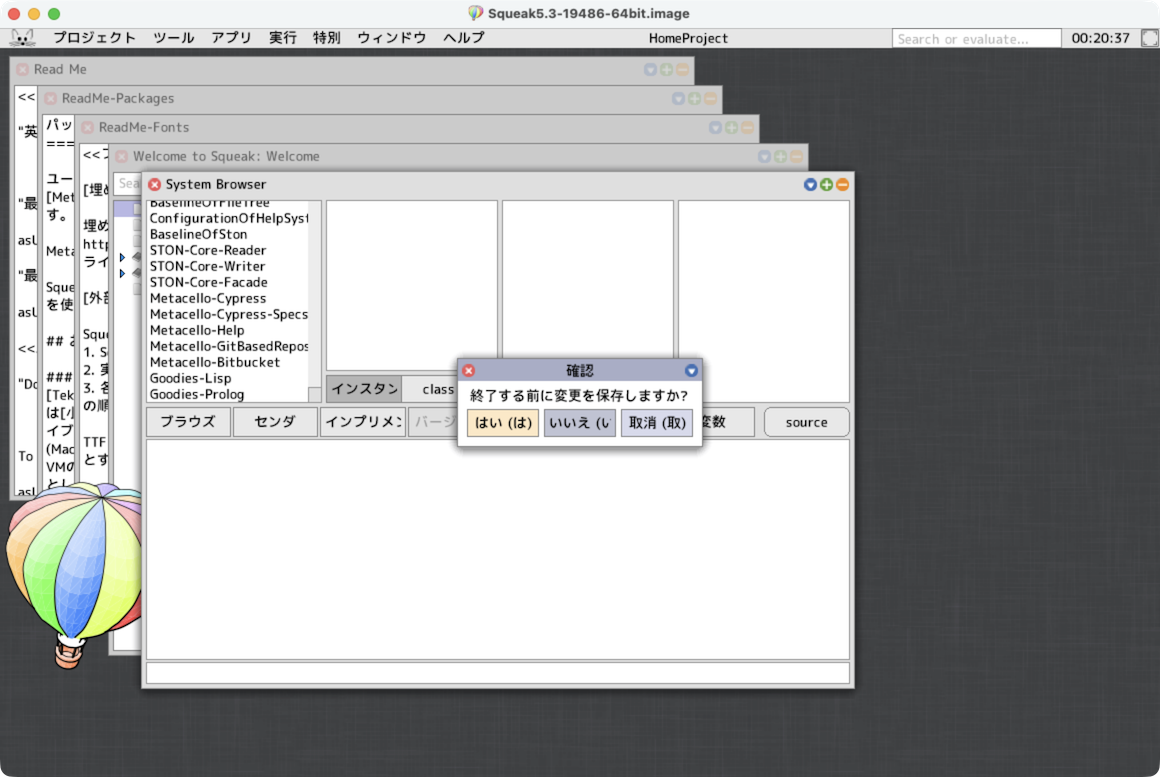This screenshot has height=777, width=1160.
Task: Click はい to save changes
Action: [x=503, y=423]
